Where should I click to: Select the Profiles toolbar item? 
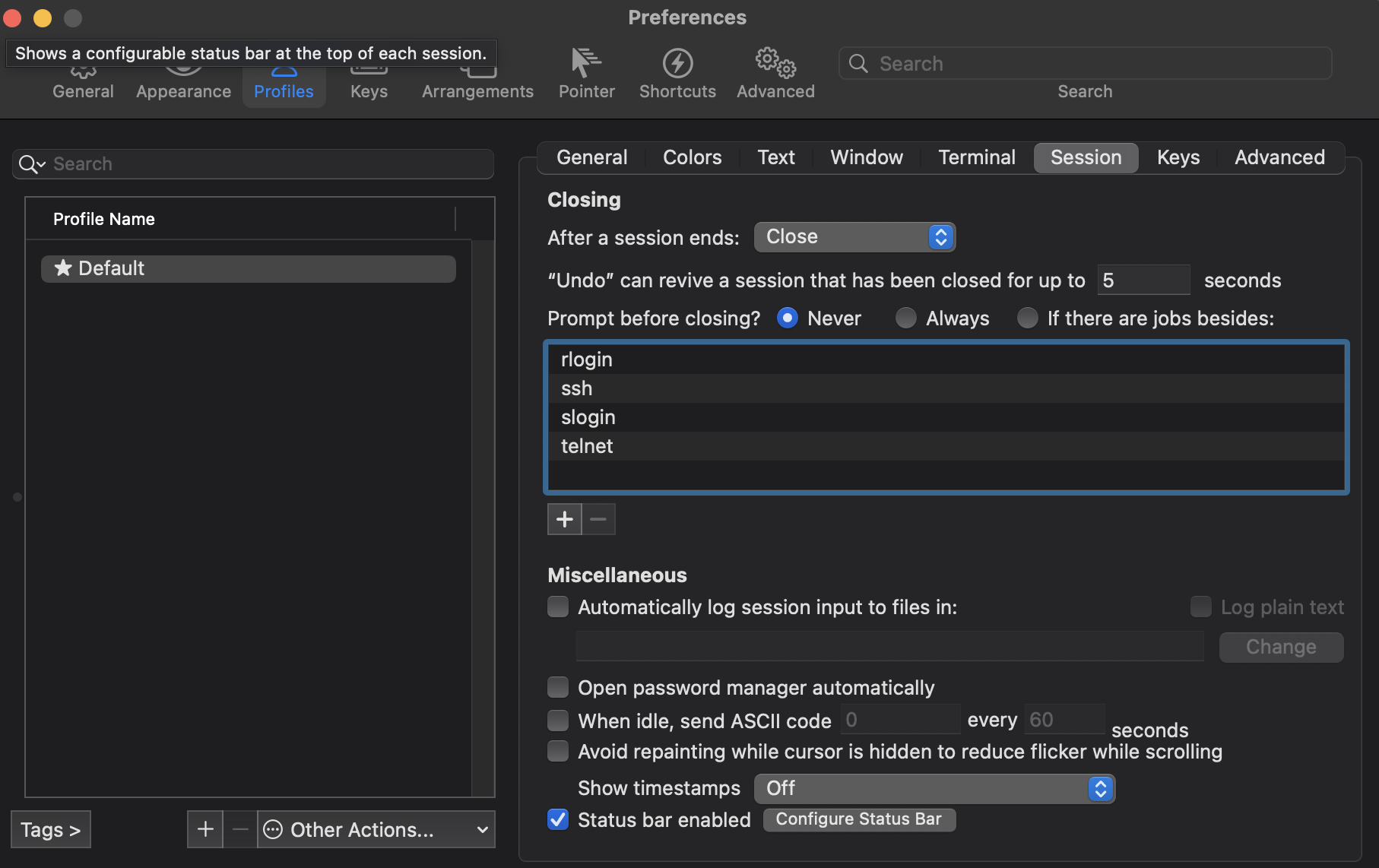point(284,85)
